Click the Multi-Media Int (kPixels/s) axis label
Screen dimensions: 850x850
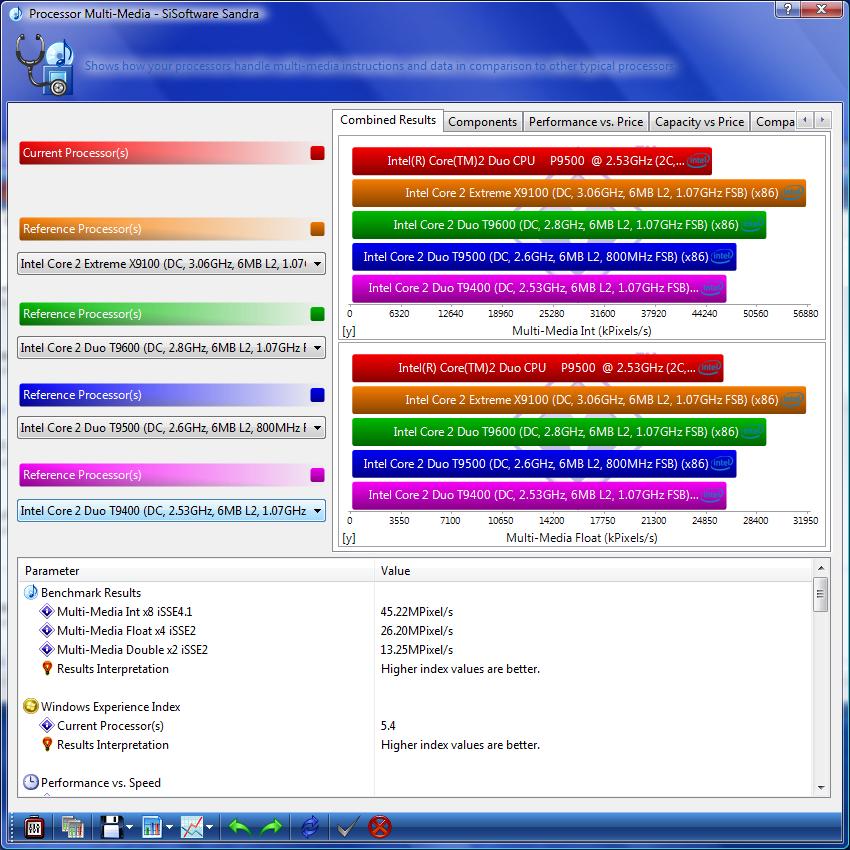coord(582,331)
